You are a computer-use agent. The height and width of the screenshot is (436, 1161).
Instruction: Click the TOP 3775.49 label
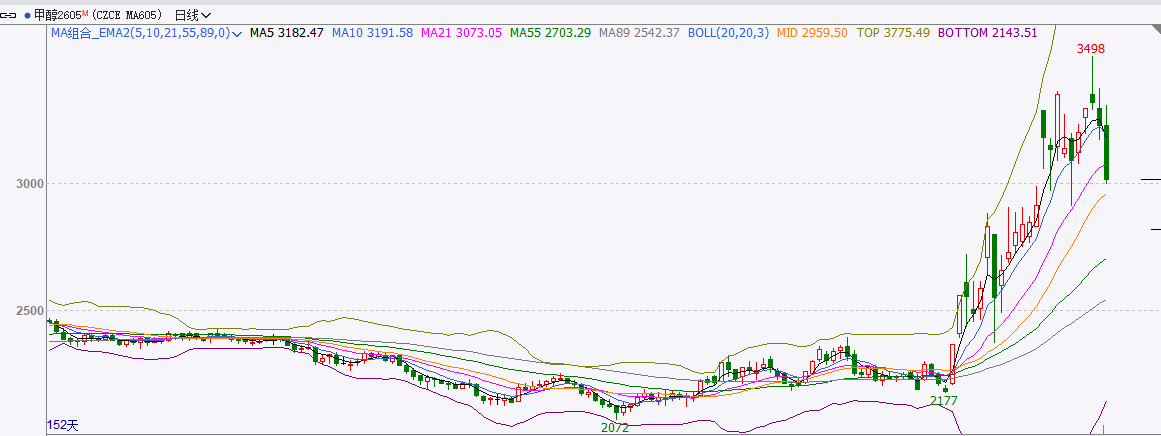coord(893,33)
